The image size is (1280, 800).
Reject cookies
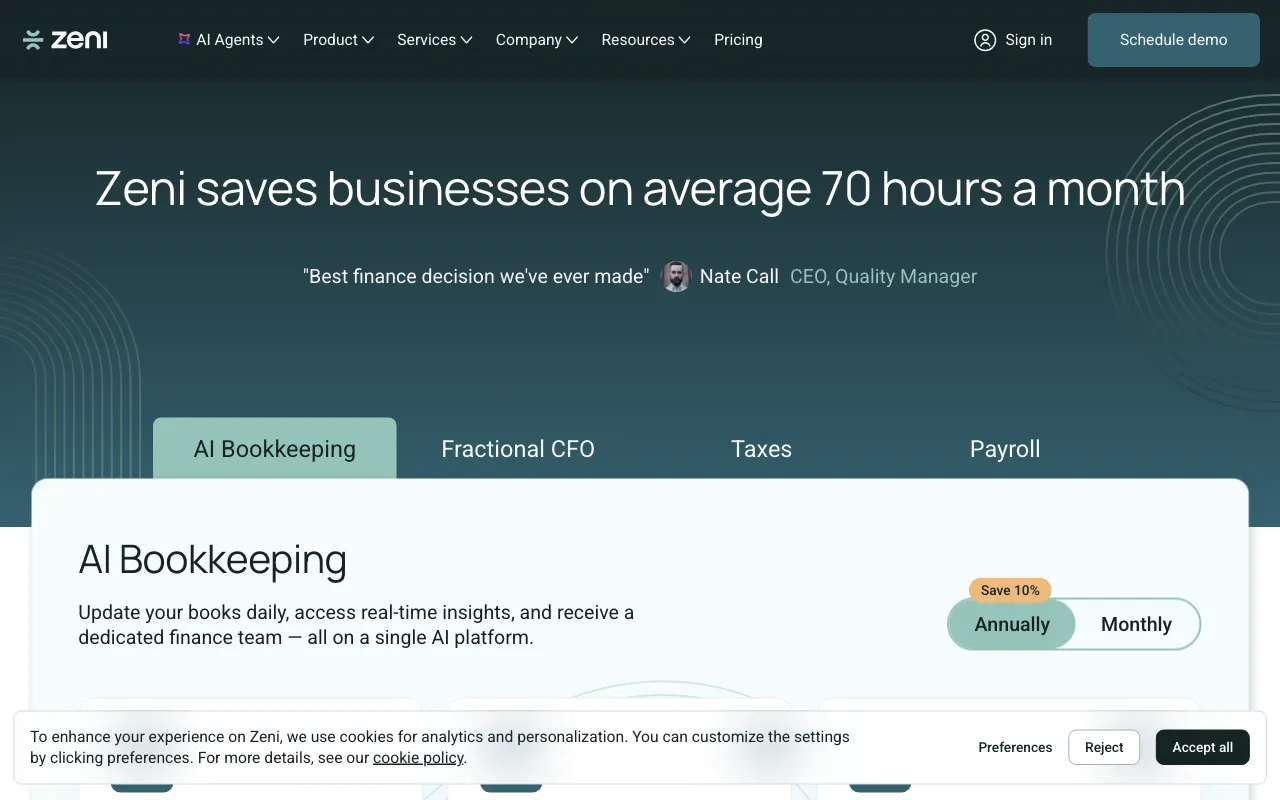(1104, 747)
